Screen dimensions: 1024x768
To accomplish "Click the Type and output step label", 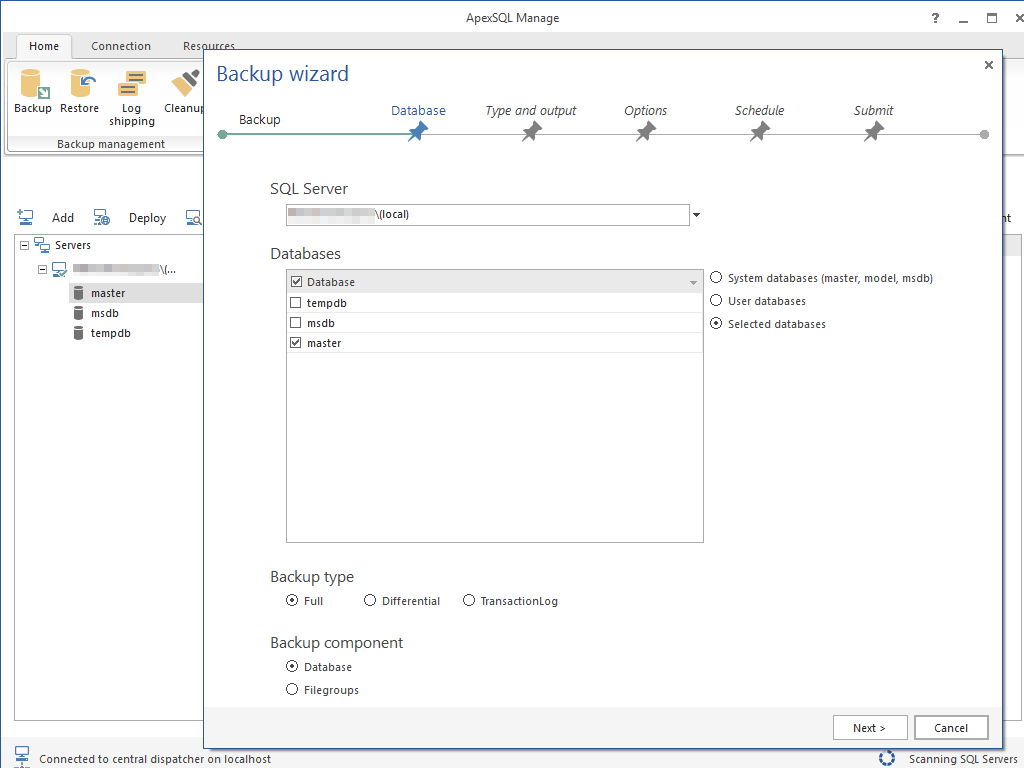I will (x=530, y=110).
